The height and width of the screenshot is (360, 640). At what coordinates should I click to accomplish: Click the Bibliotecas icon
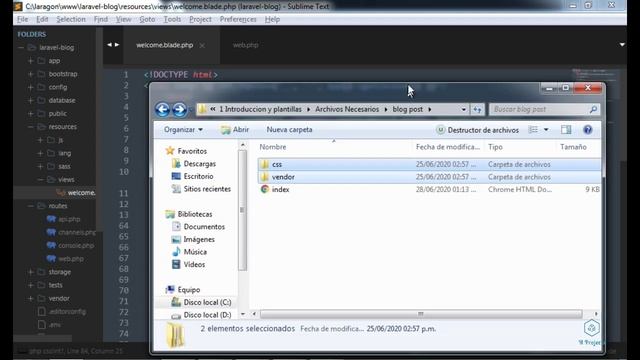coord(170,214)
